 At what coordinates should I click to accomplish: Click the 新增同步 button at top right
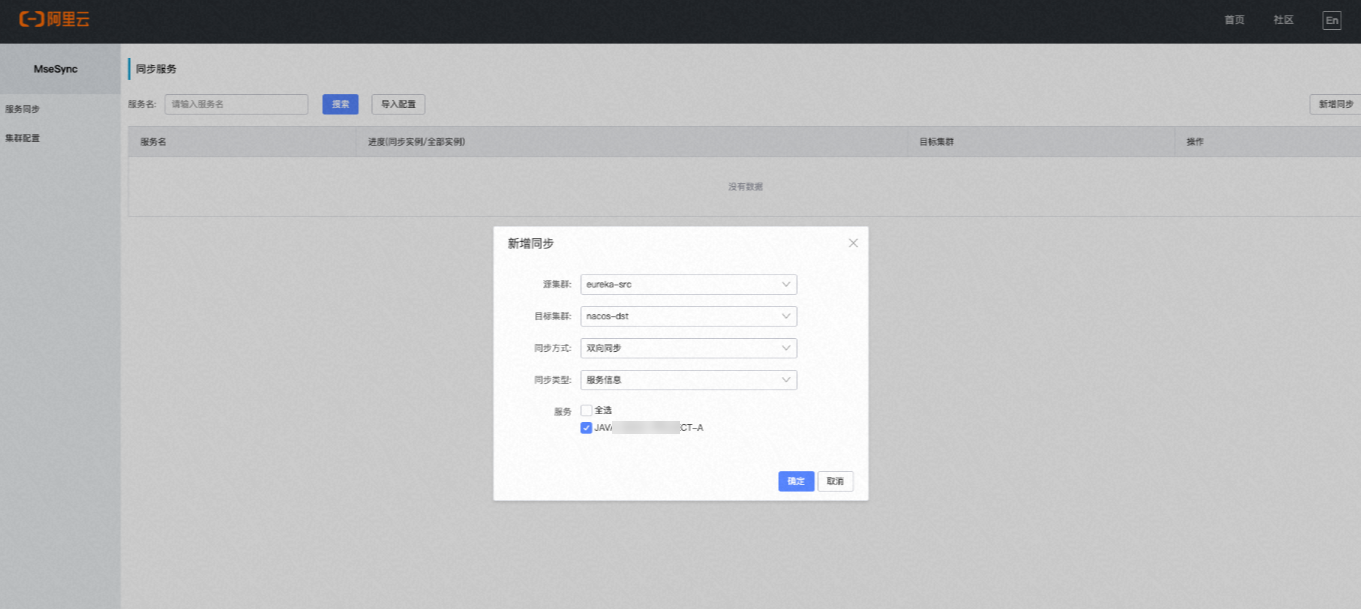point(1334,103)
